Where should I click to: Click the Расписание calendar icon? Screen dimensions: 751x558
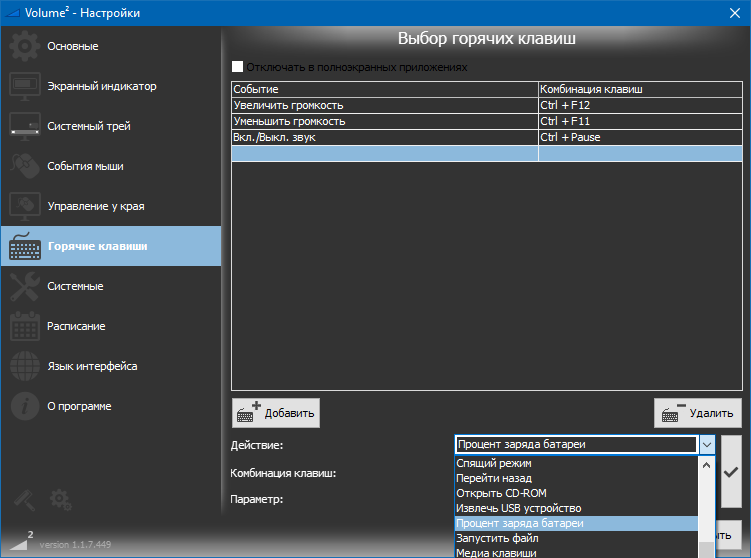click(24, 326)
